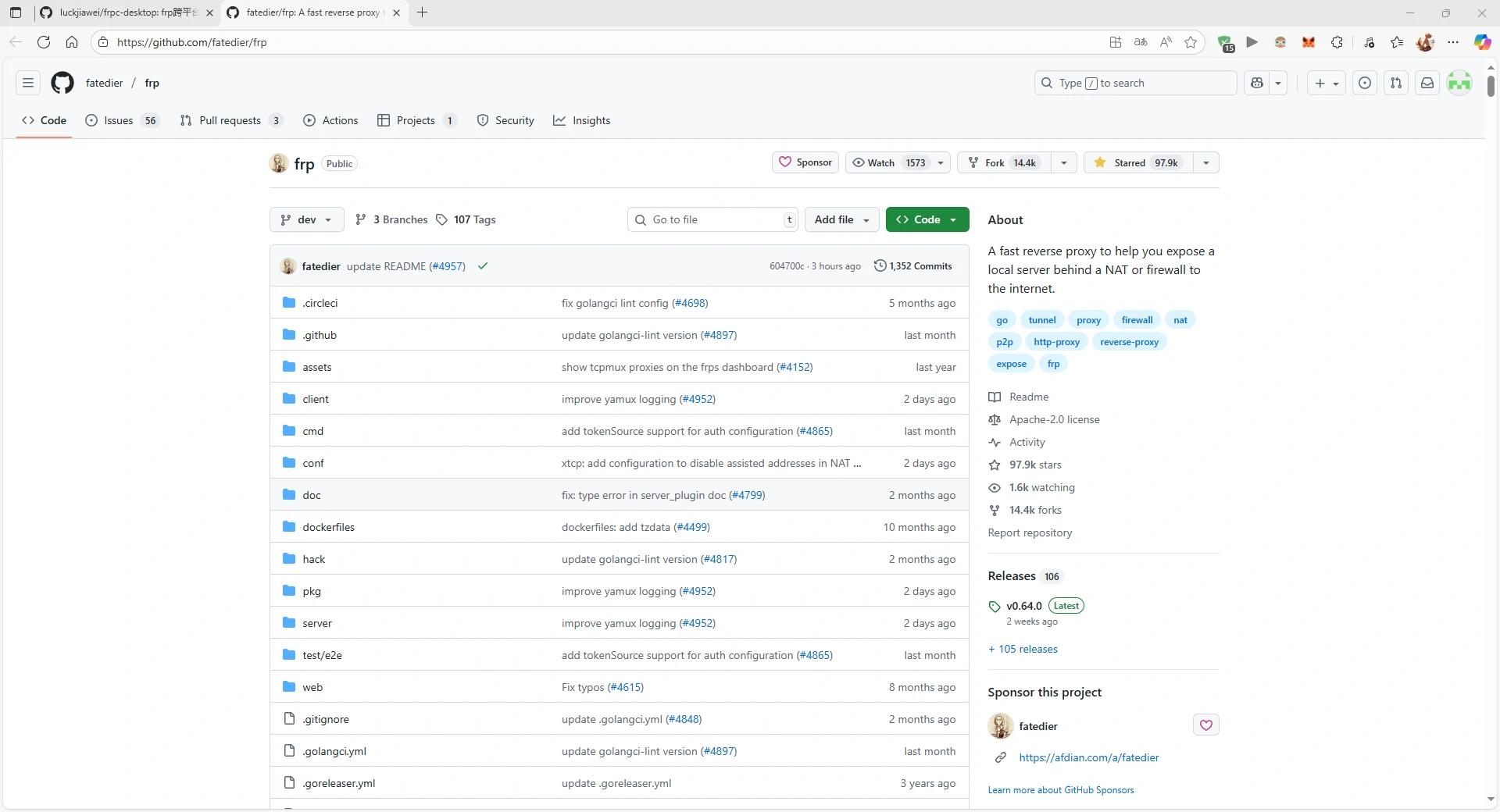The width and height of the screenshot is (1500, 812).
Task: Add this page to browser favorites
Action: tap(1191, 42)
